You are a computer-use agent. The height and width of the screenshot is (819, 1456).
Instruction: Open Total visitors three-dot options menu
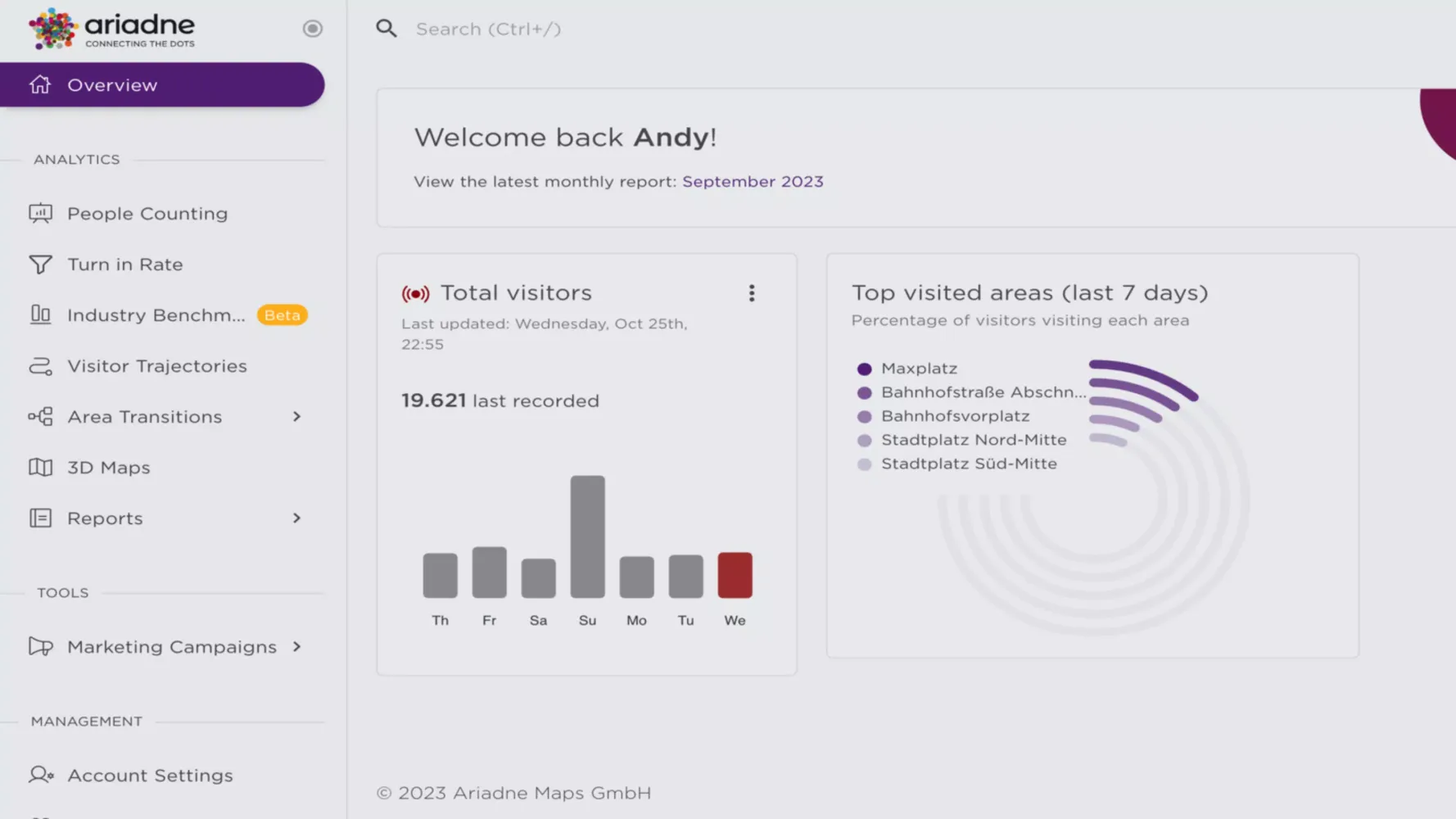(x=751, y=293)
